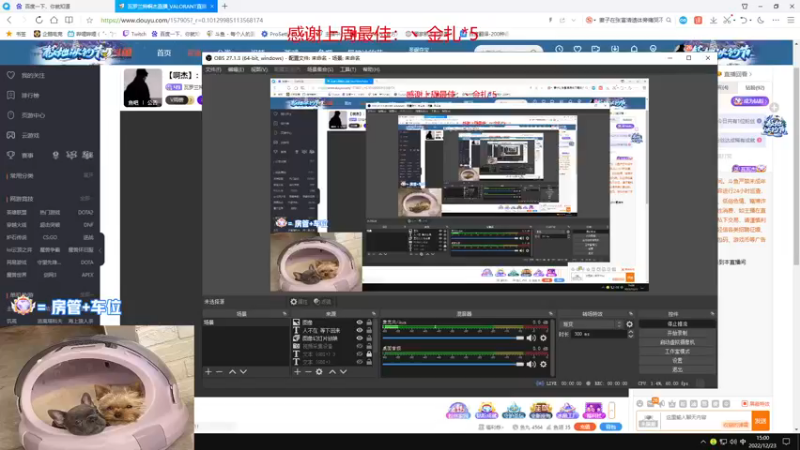Viewport: 800px width, 450px height.
Task: Reload the browser page
Action: pyautogui.click(x=39, y=20)
